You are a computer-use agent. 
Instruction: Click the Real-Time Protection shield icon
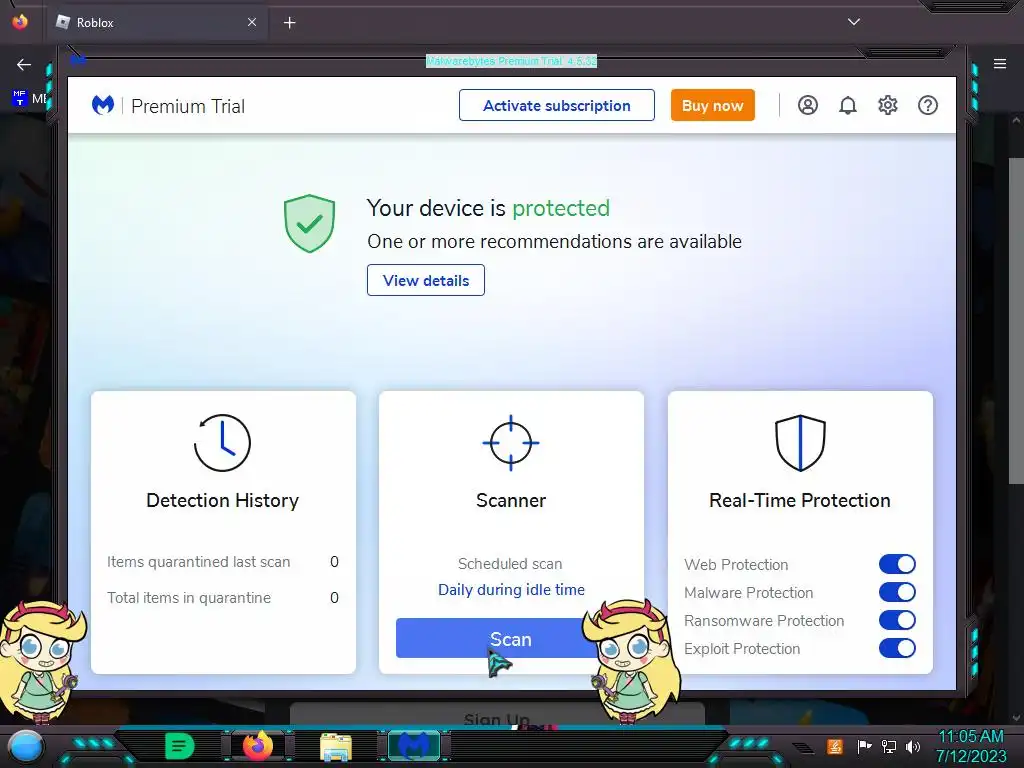[x=800, y=443]
